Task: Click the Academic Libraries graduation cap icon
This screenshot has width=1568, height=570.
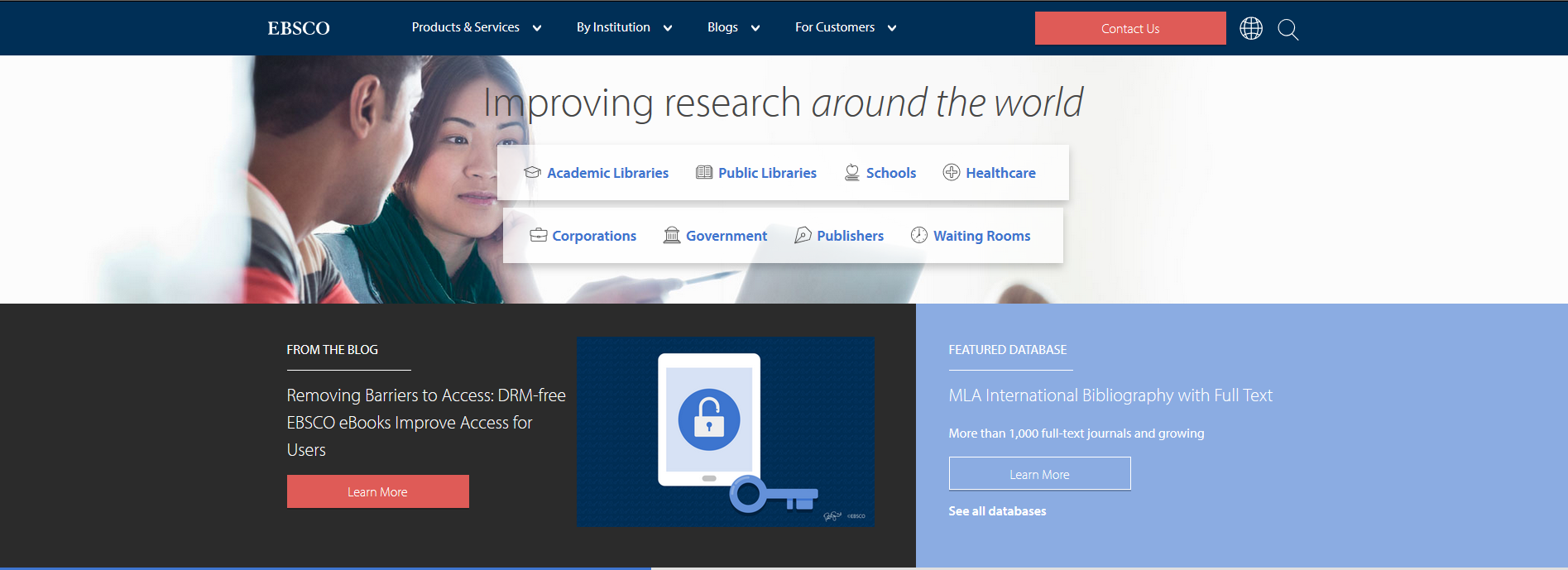Action: (533, 172)
